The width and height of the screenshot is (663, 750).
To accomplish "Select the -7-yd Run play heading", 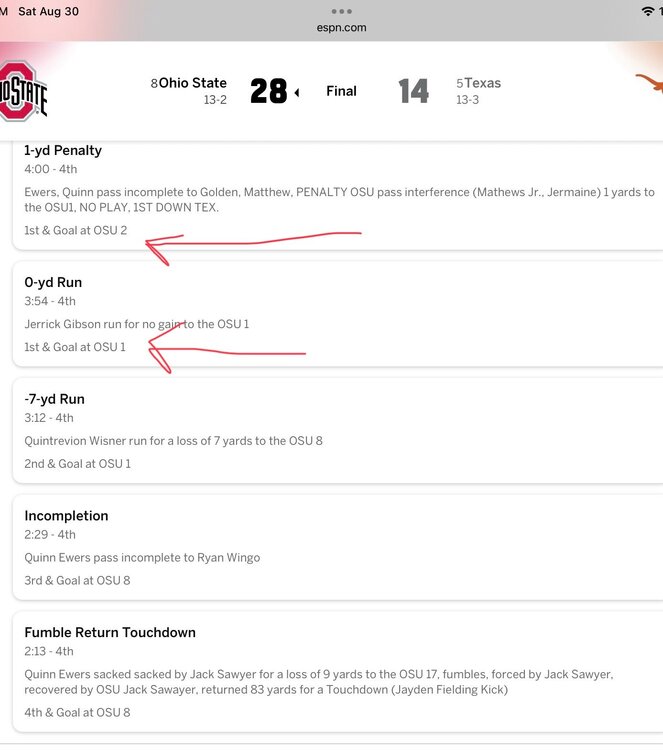I will click(x=56, y=399).
